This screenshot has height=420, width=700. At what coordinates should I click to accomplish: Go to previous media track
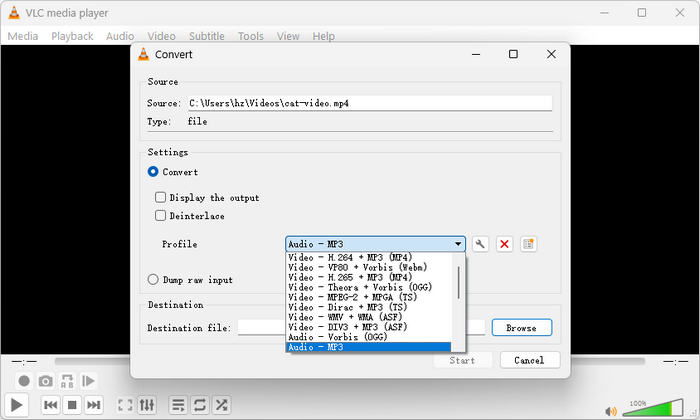[x=50, y=405]
